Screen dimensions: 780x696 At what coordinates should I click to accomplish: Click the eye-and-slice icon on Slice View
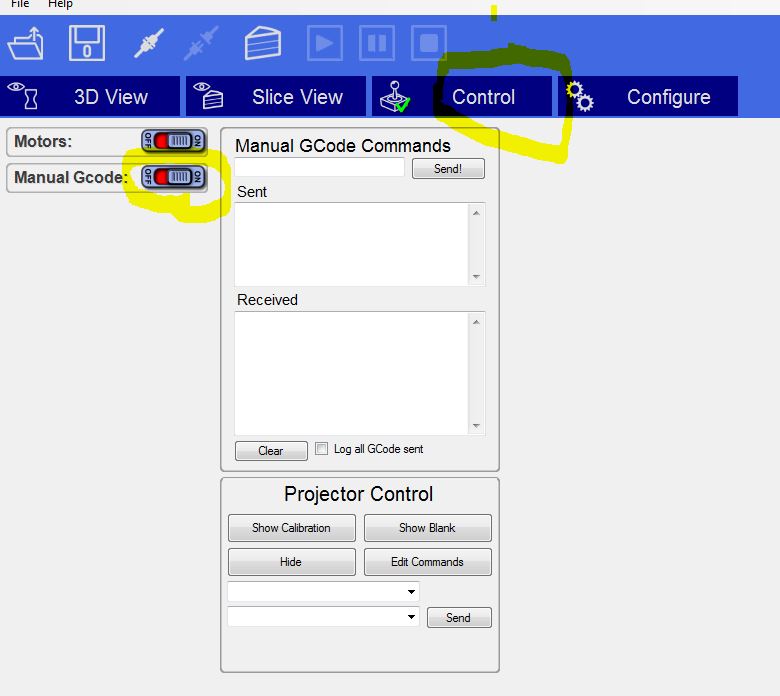pyautogui.click(x=208, y=95)
